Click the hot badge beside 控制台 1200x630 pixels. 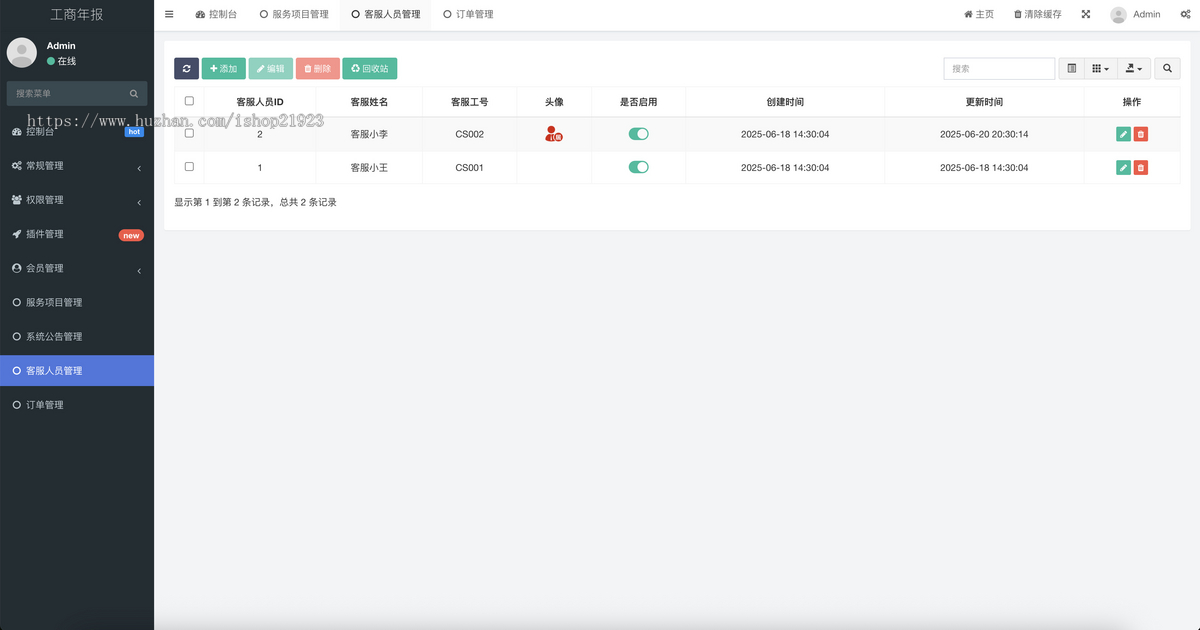(133, 132)
